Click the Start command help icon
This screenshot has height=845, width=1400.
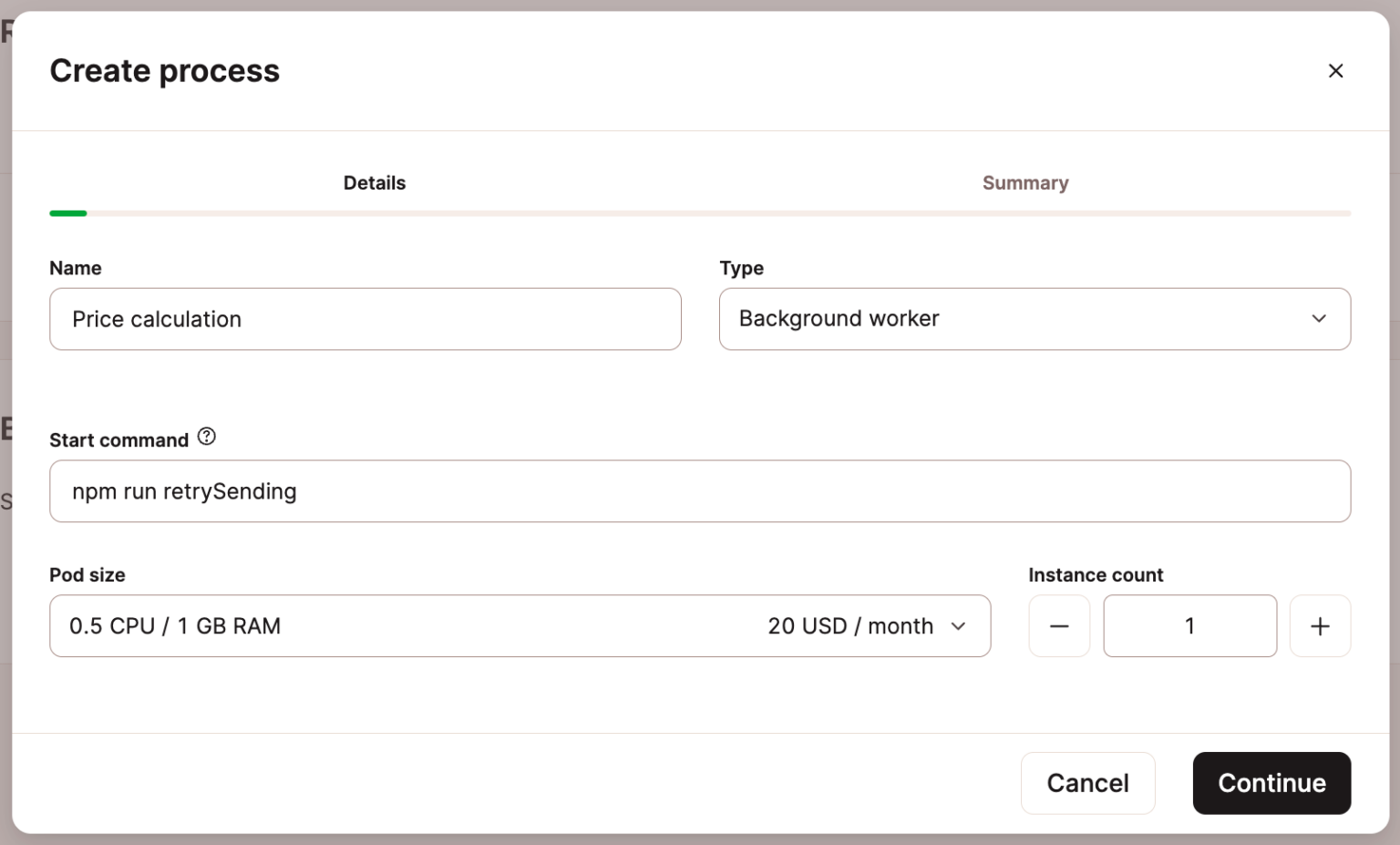pos(206,437)
